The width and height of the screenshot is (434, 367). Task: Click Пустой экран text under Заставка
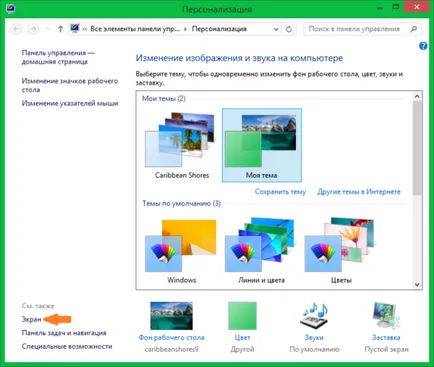pos(386,349)
